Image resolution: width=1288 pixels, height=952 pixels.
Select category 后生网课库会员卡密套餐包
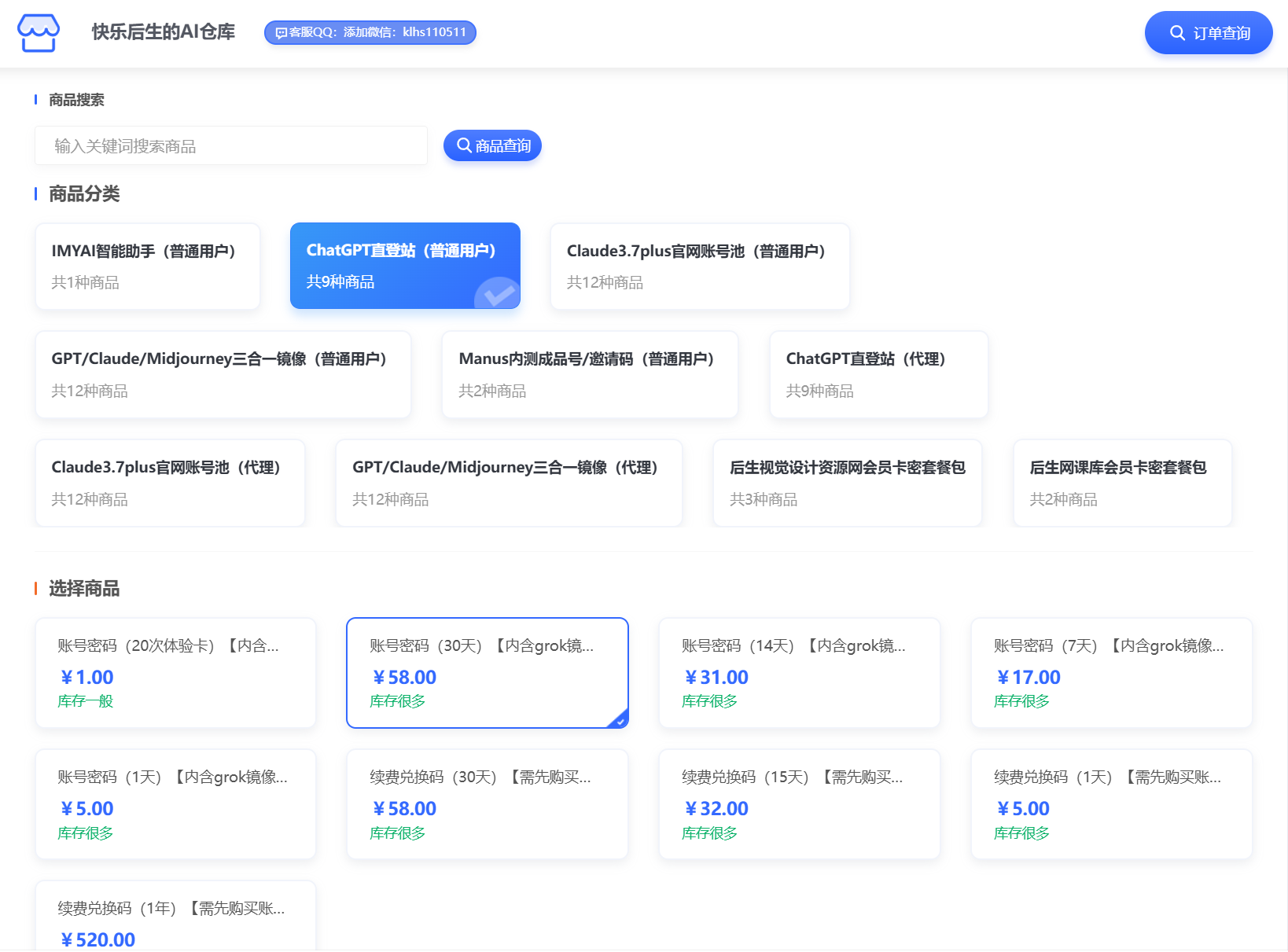point(1123,483)
